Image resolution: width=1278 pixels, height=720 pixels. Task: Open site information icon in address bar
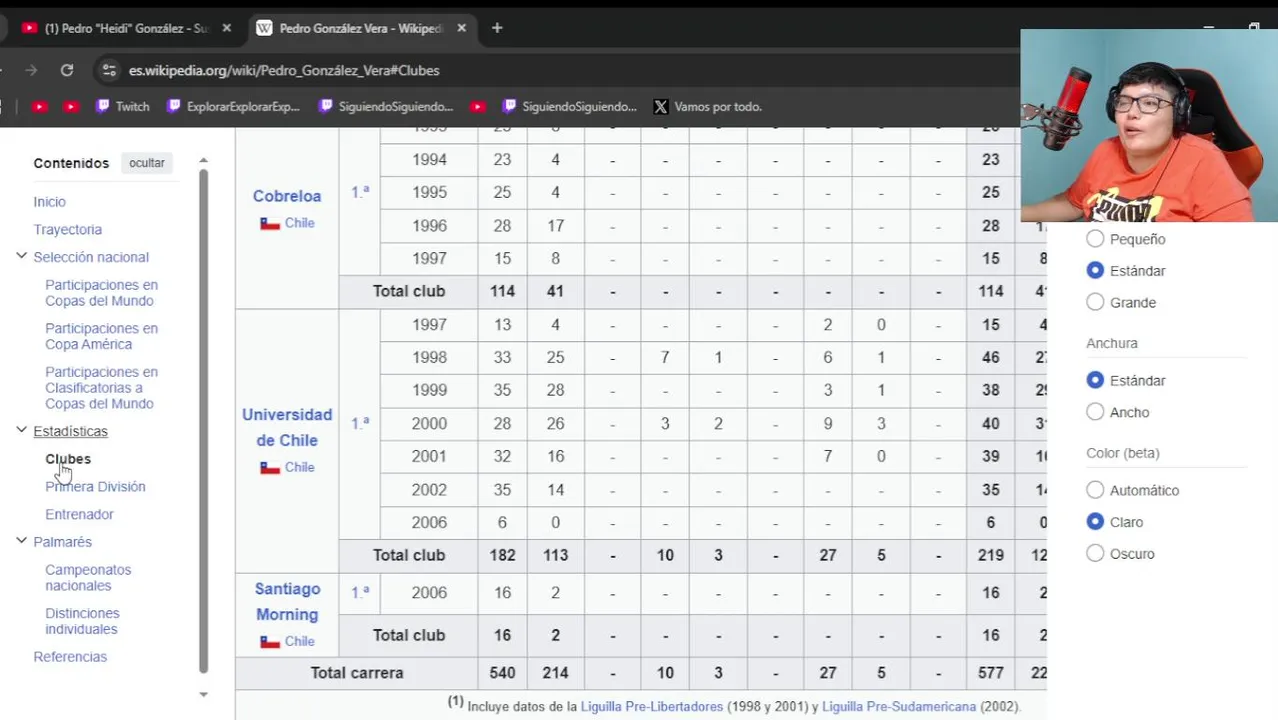point(108,70)
